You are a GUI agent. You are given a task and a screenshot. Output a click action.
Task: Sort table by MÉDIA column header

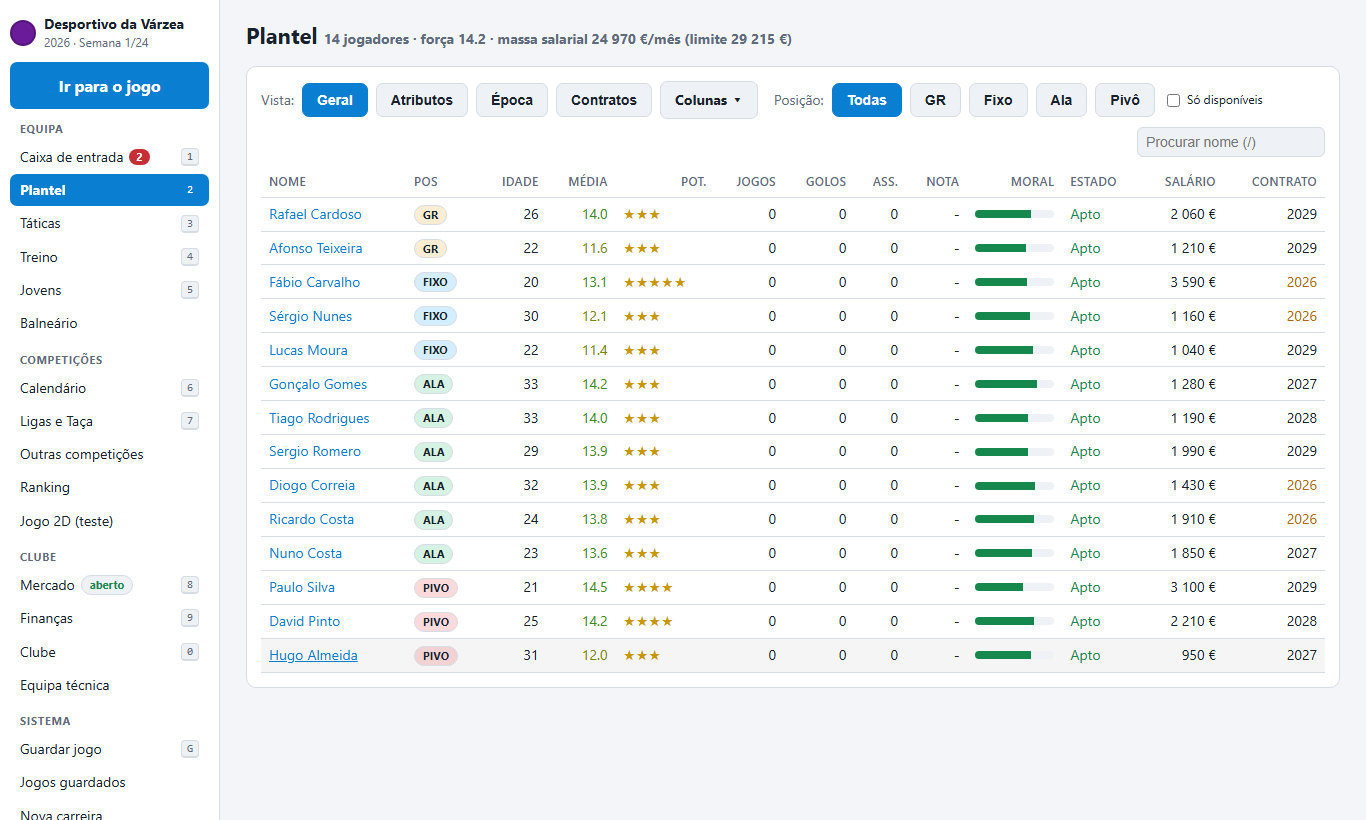(x=587, y=182)
